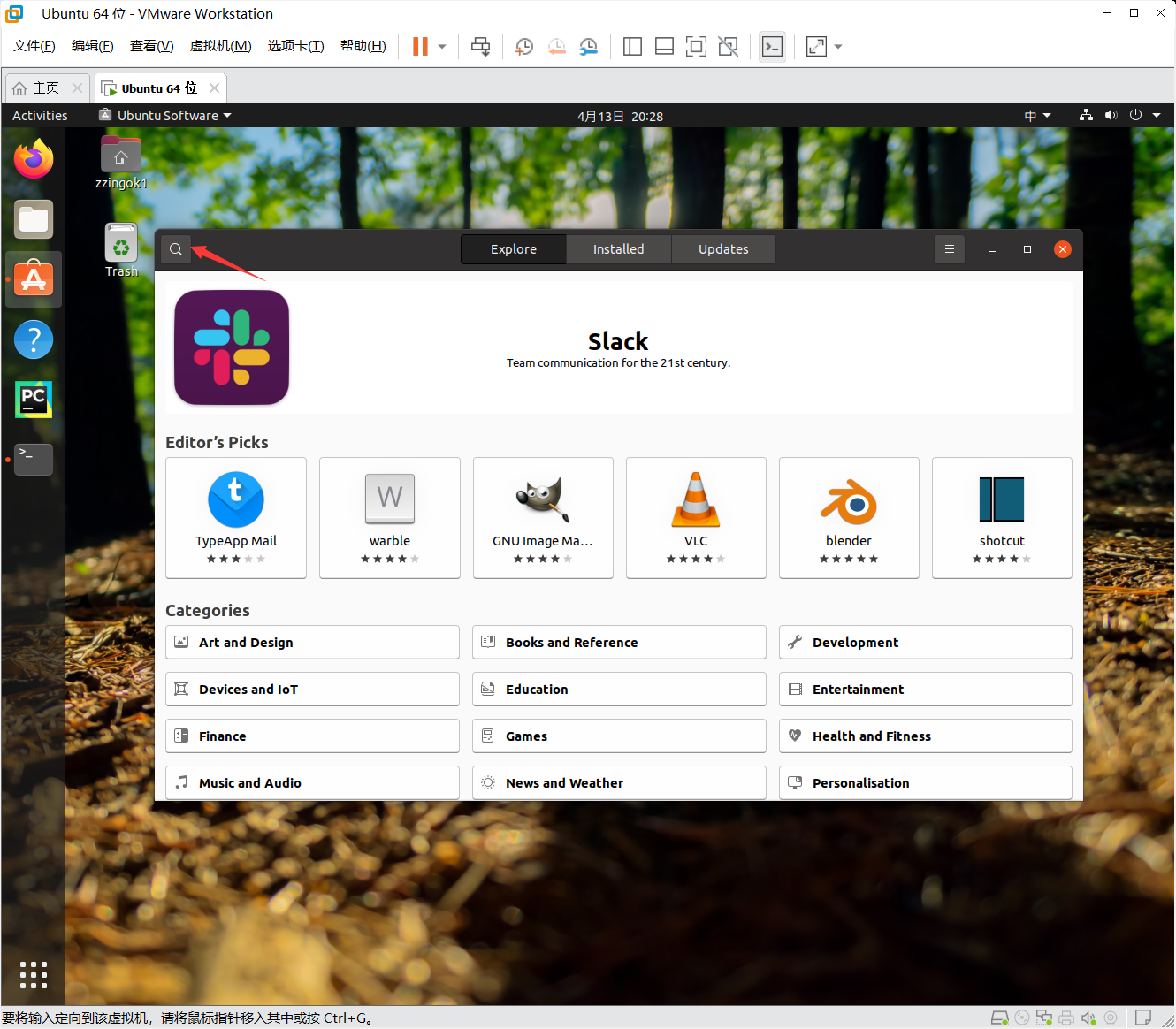The width and height of the screenshot is (1176, 1029).
Task: Browse the Personalisation category
Action: pyautogui.click(x=926, y=783)
